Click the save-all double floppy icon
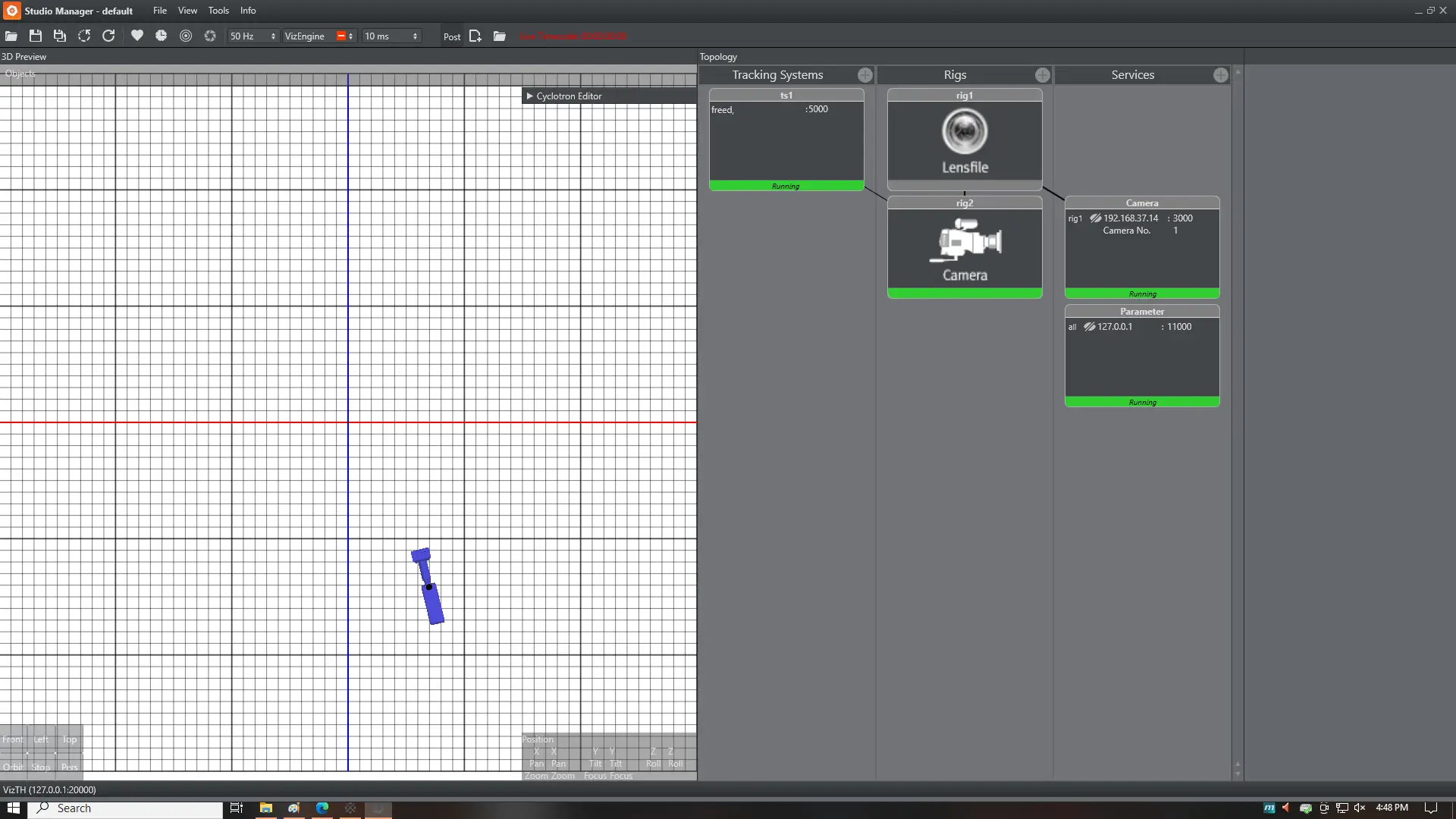The width and height of the screenshot is (1456, 819). 60,36
